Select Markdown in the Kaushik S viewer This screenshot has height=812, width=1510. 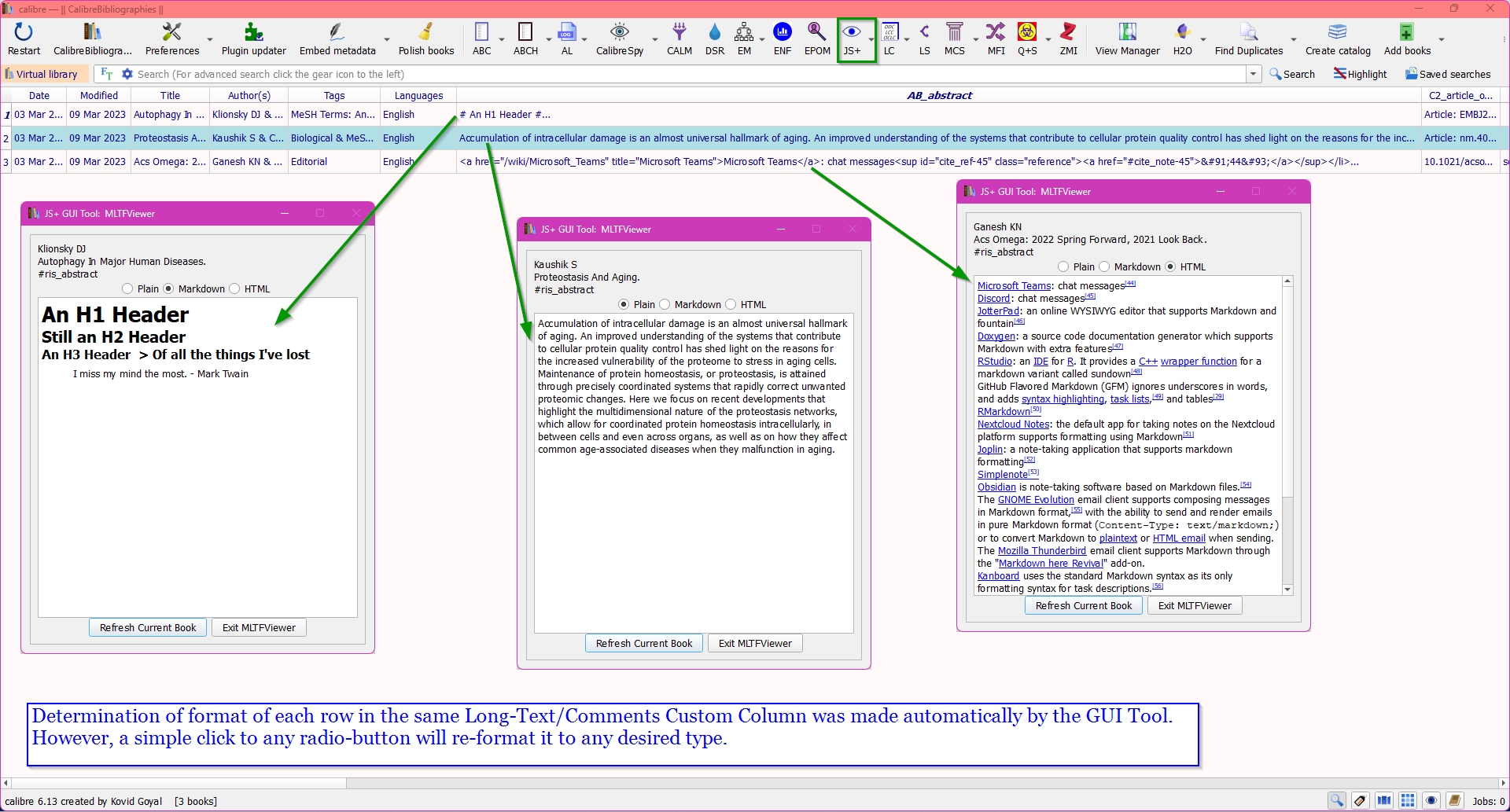(x=665, y=305)
